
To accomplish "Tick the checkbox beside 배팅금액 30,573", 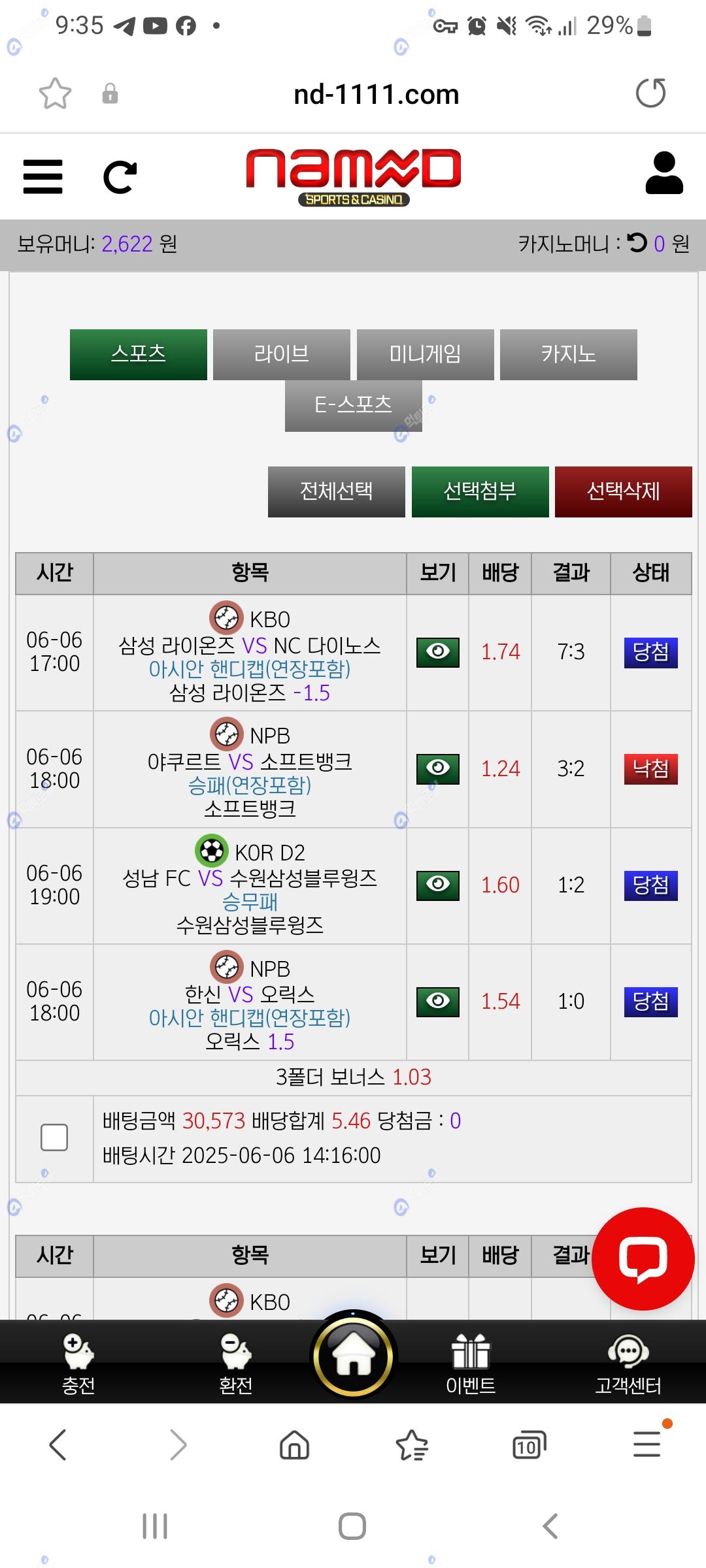I will pyautogui.click(x=54, y=1137).
